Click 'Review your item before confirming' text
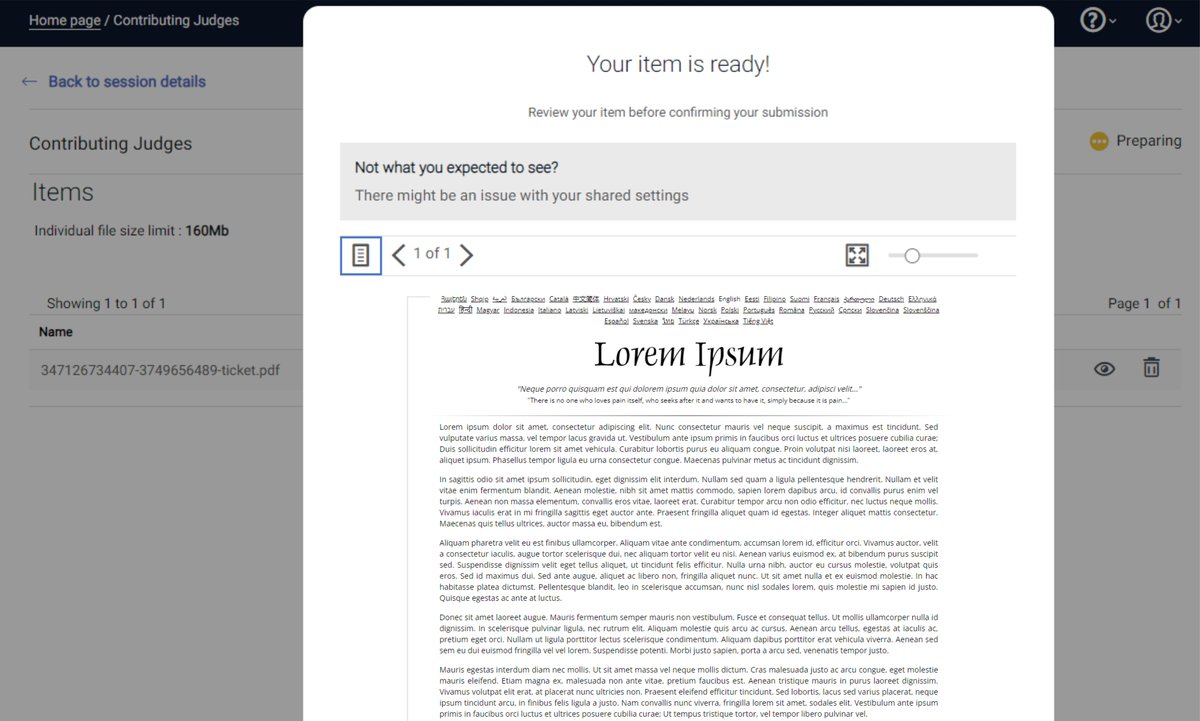The height and width of the screenshot is (721, 1200). [x=678, y=112]
